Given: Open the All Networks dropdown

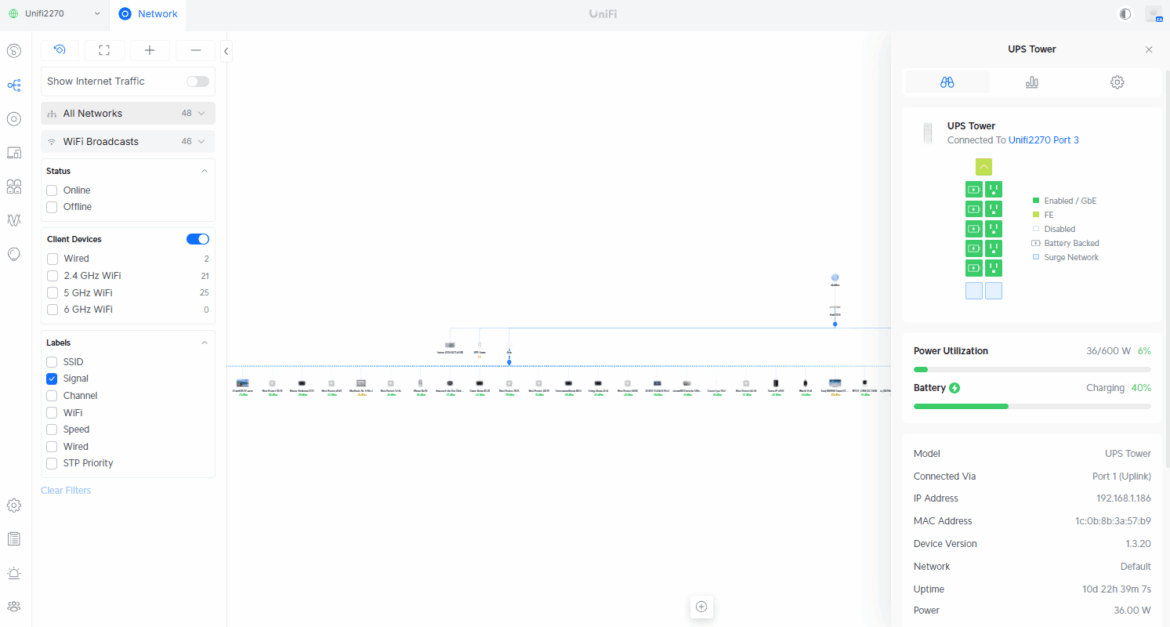Looking at the screenshot, I should coord(128,113).
